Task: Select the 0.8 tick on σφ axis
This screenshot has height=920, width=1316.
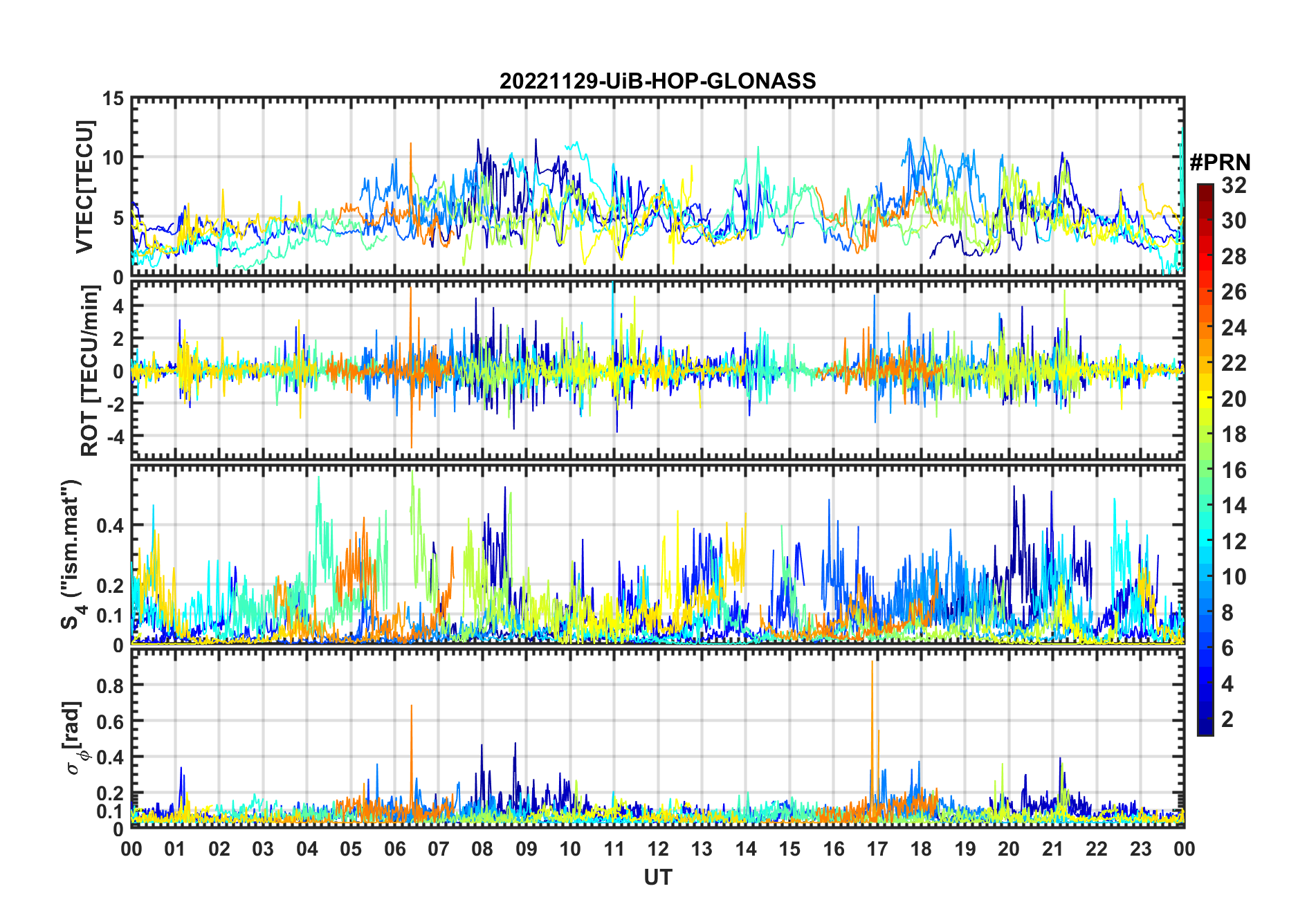Action: coord(110,686)
